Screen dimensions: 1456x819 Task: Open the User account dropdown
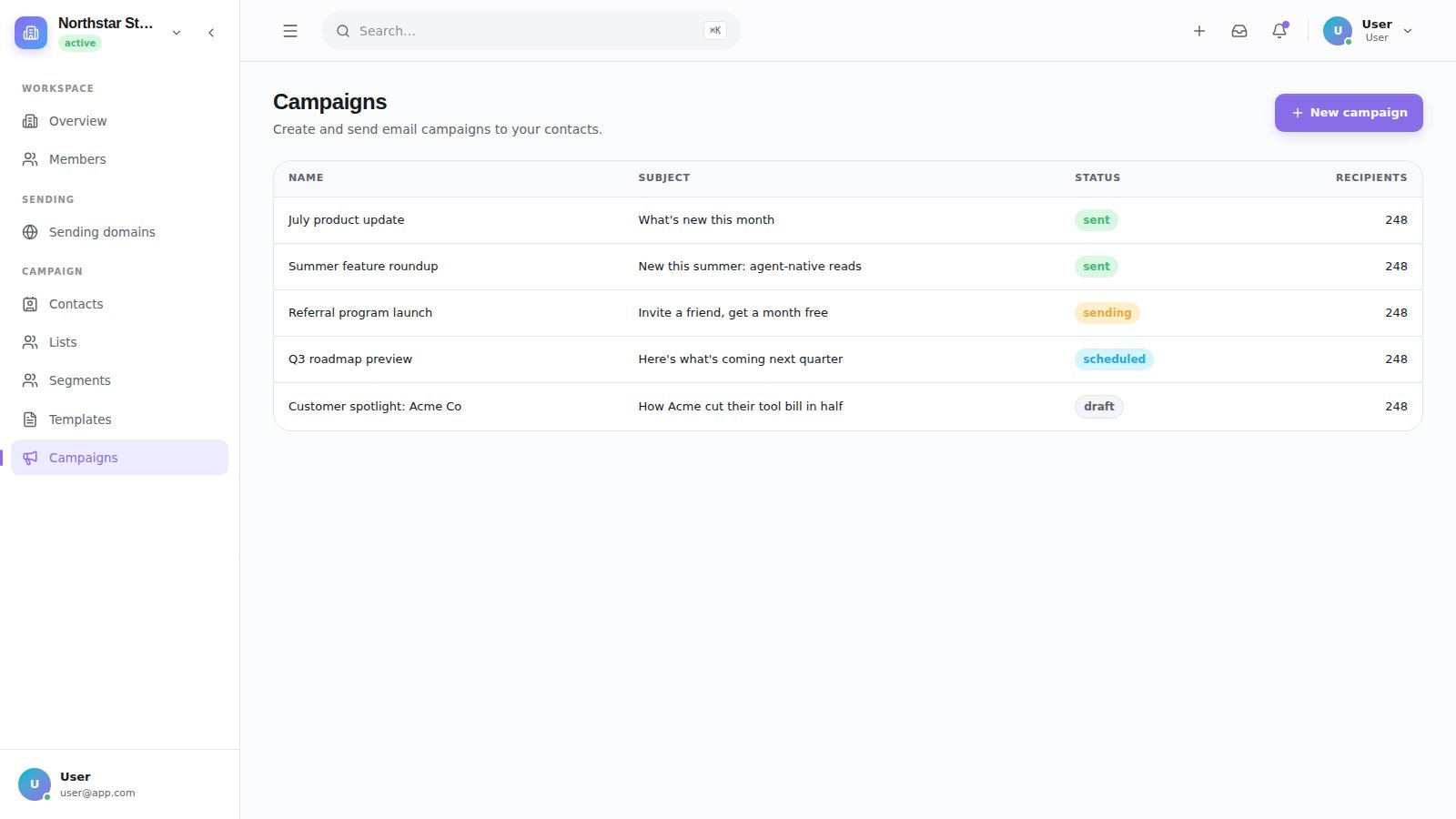click(x=1369, y=31)
